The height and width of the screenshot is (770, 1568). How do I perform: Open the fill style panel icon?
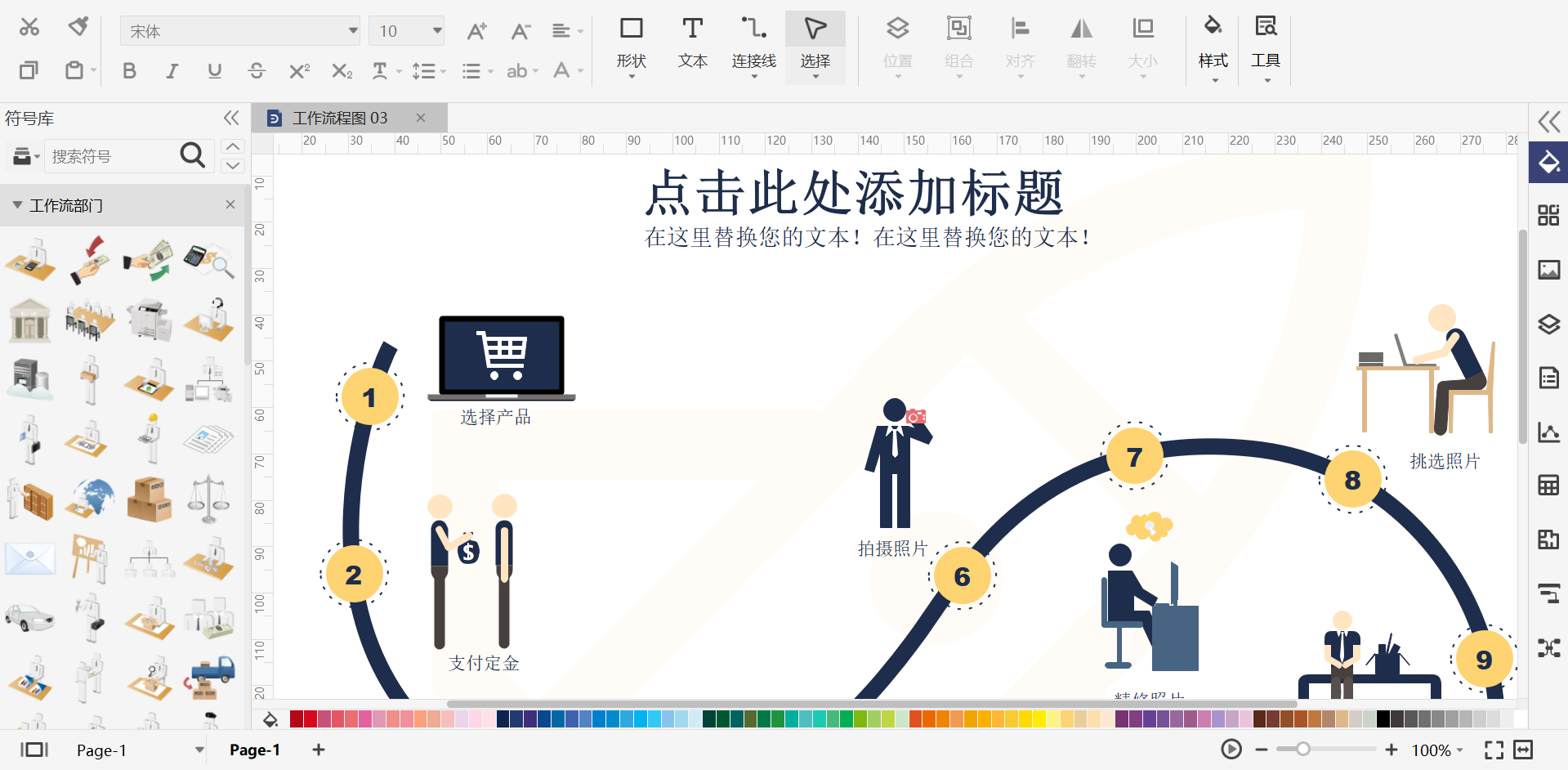tap(1548, 163)
